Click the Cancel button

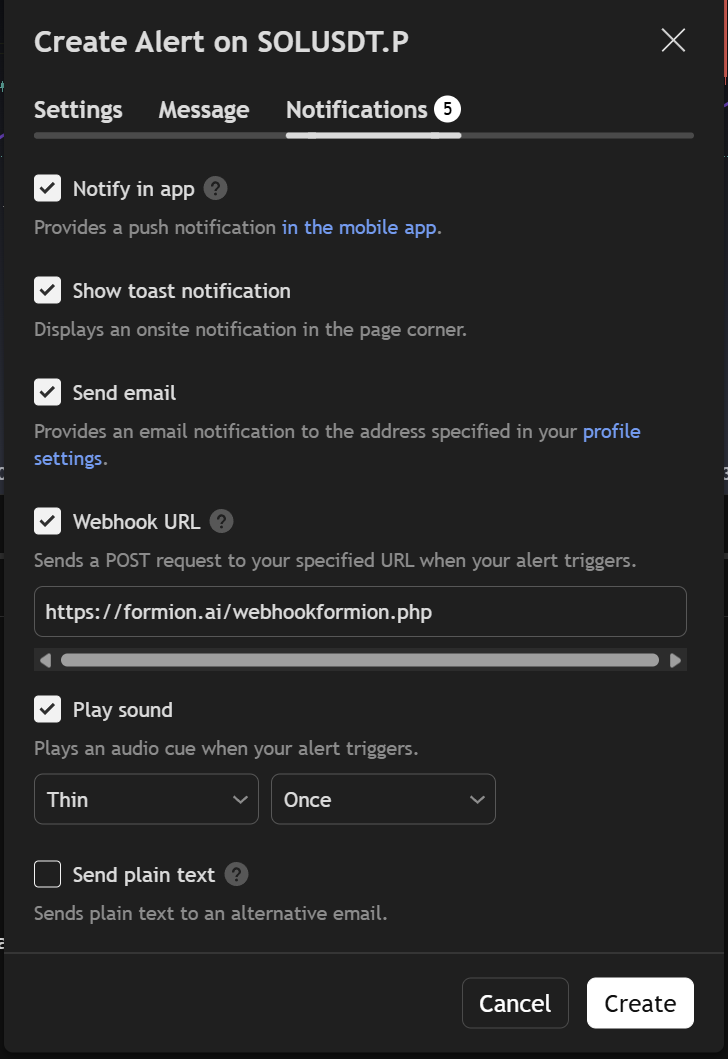[x=515, y=1003]
